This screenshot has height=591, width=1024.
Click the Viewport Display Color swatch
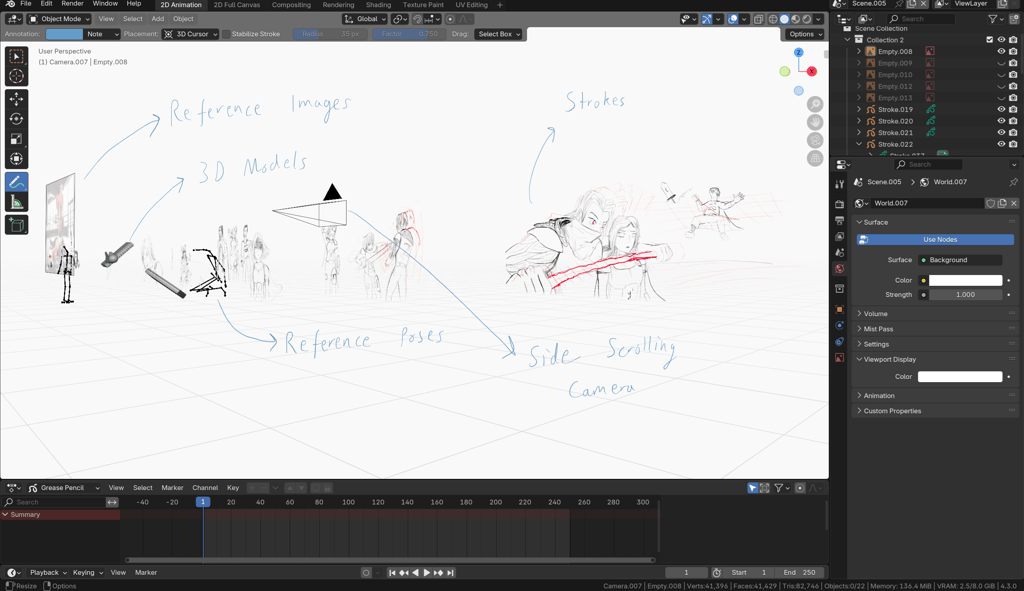click(960, 377)
